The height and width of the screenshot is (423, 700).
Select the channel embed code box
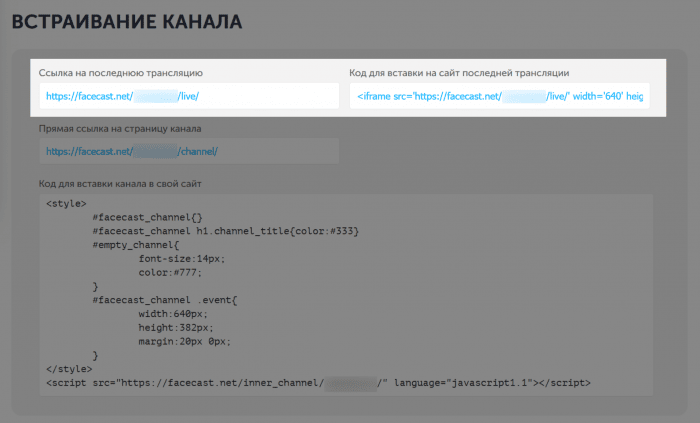(346, 295)
